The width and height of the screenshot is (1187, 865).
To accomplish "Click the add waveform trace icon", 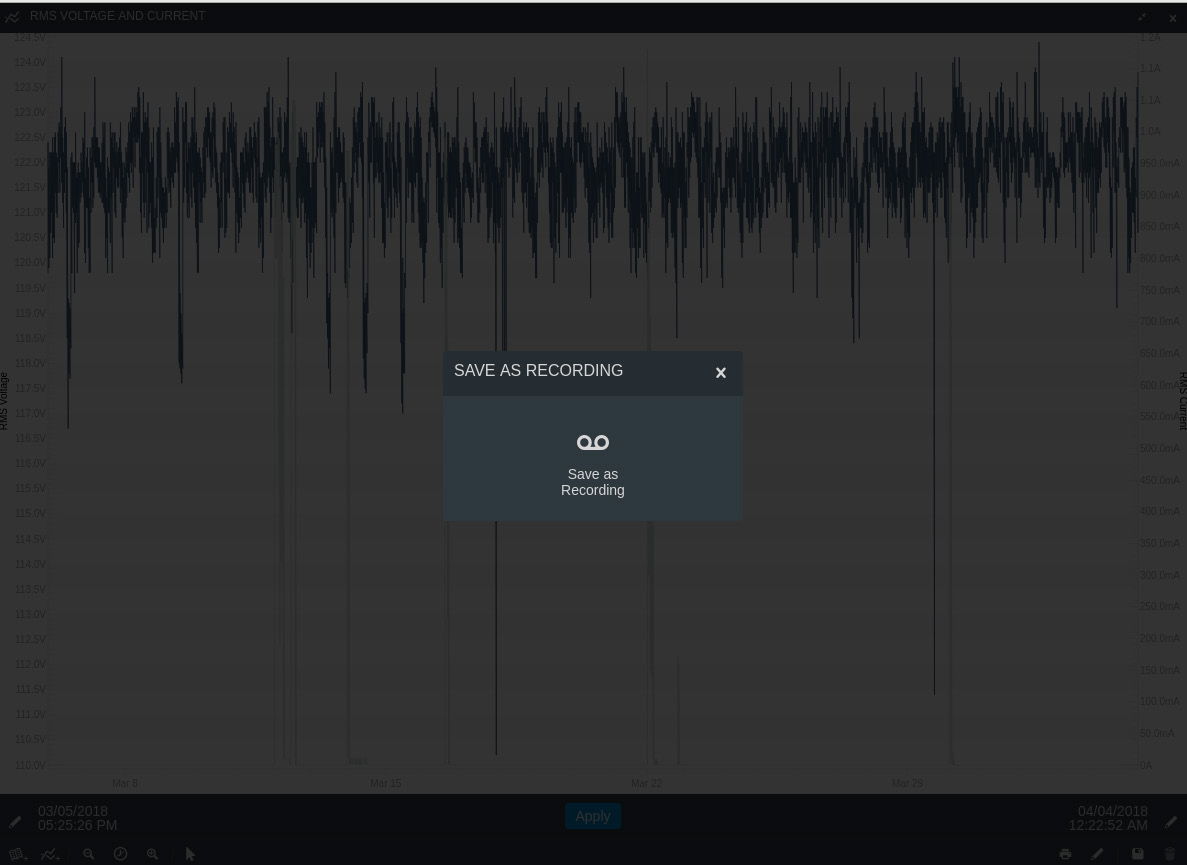I will click(x=50, y=854).
